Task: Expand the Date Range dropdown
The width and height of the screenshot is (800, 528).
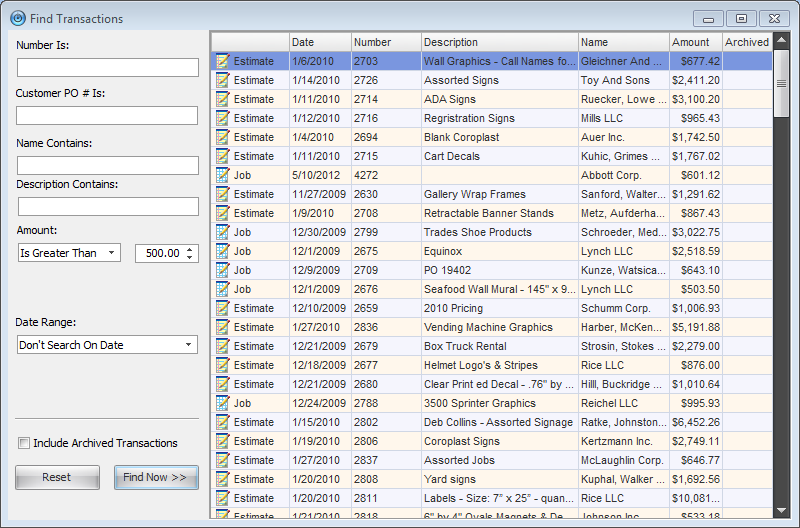Action: [107, 345]
